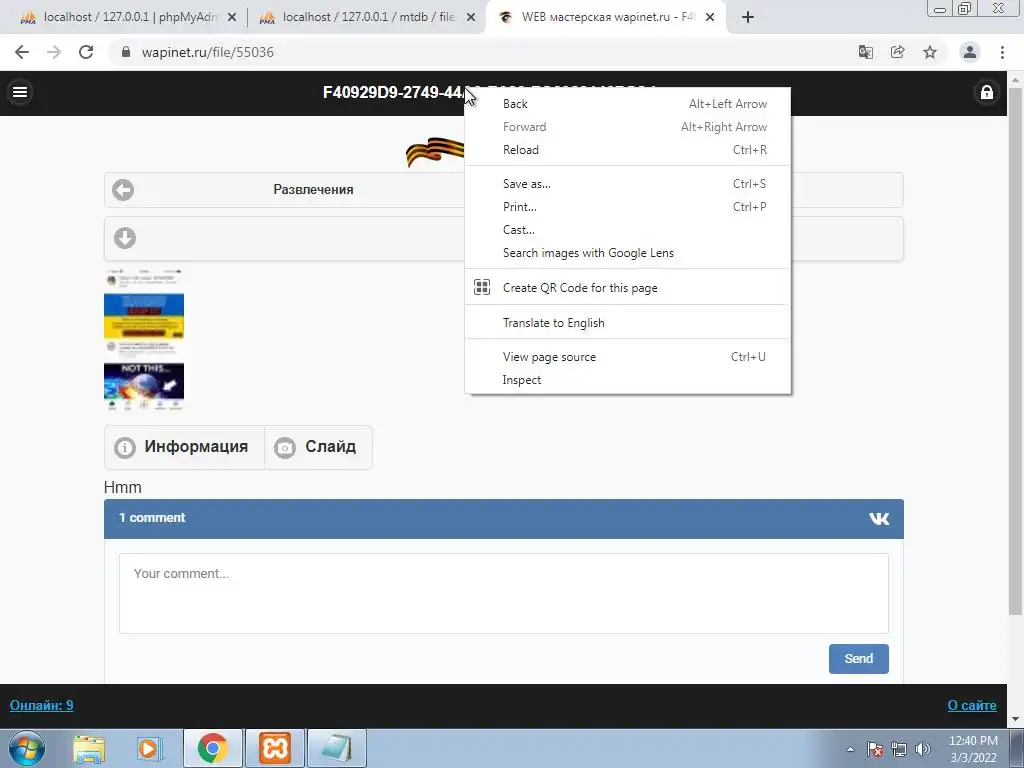Open the Онлайн: 9 link
The width and height of the screenshot is (1024, 768).
pos(41,705)
